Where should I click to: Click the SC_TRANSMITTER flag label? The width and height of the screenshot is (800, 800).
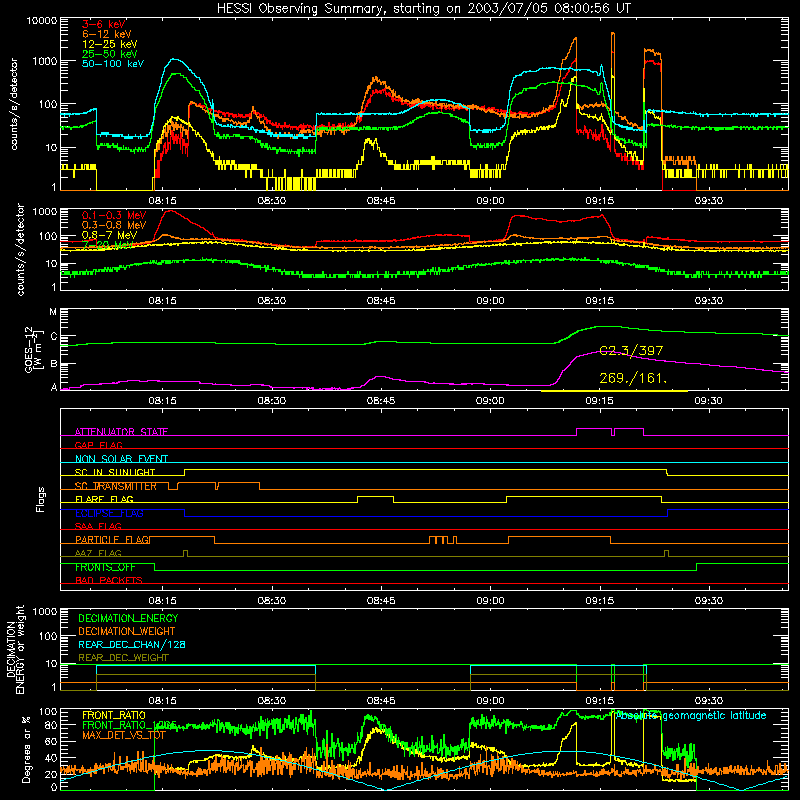pyautogui.click(x=116, y=486)
